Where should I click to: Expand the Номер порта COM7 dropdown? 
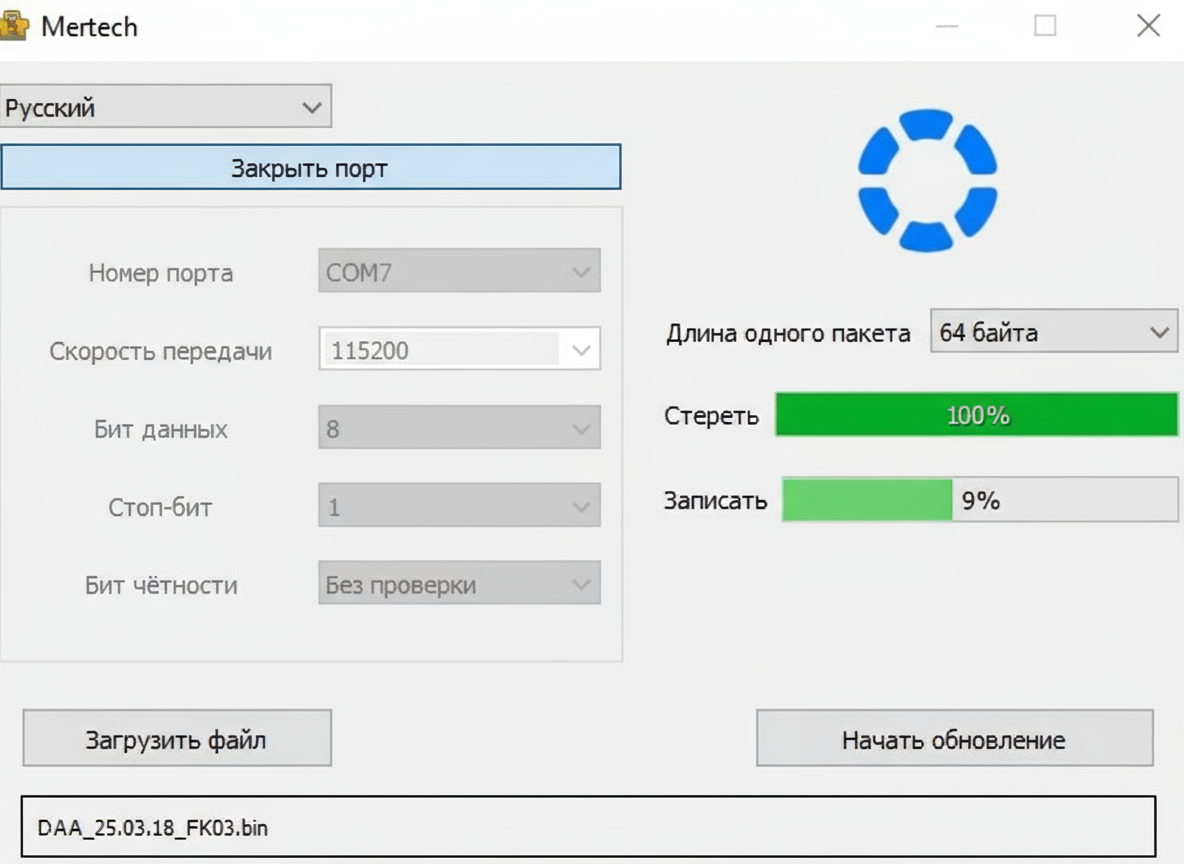460,272
